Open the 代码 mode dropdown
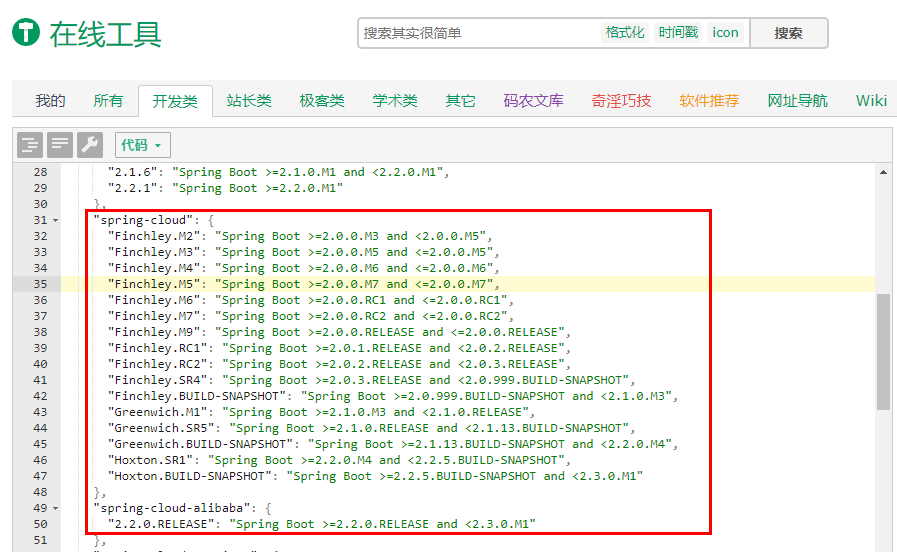The image size is (897, 552). pos(142,145)
